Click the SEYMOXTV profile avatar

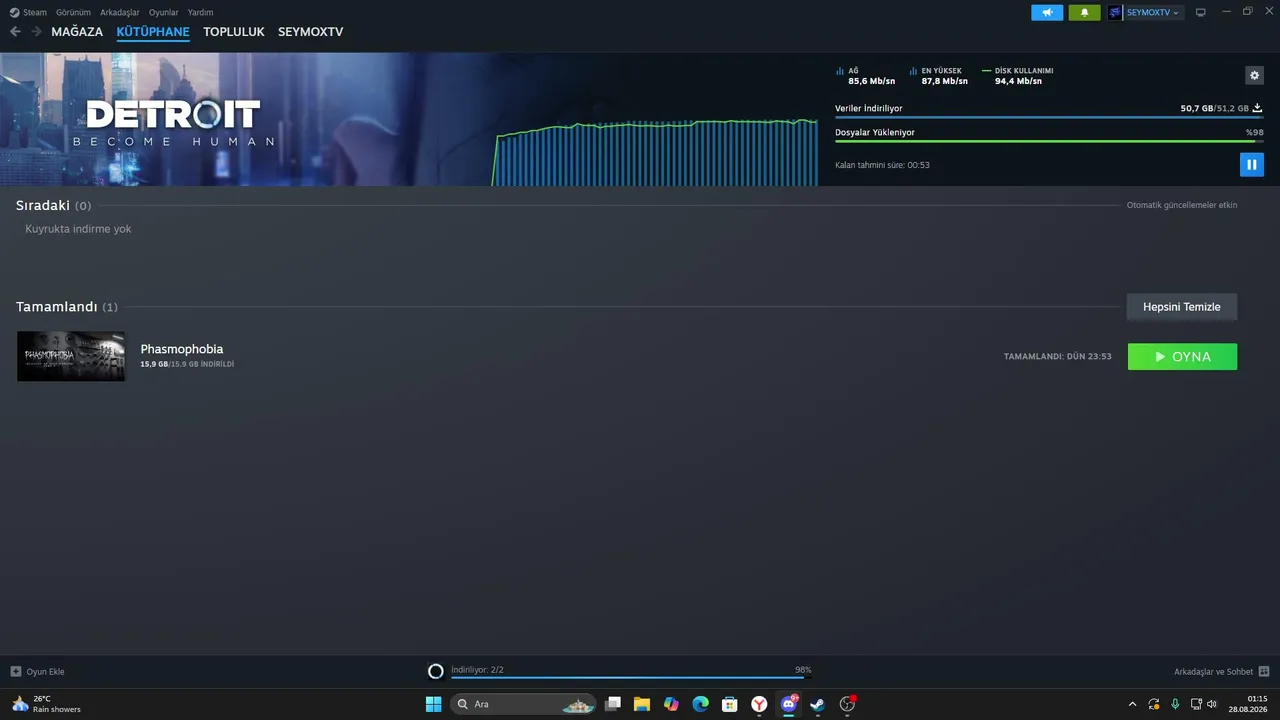(x=1115, y=12)
